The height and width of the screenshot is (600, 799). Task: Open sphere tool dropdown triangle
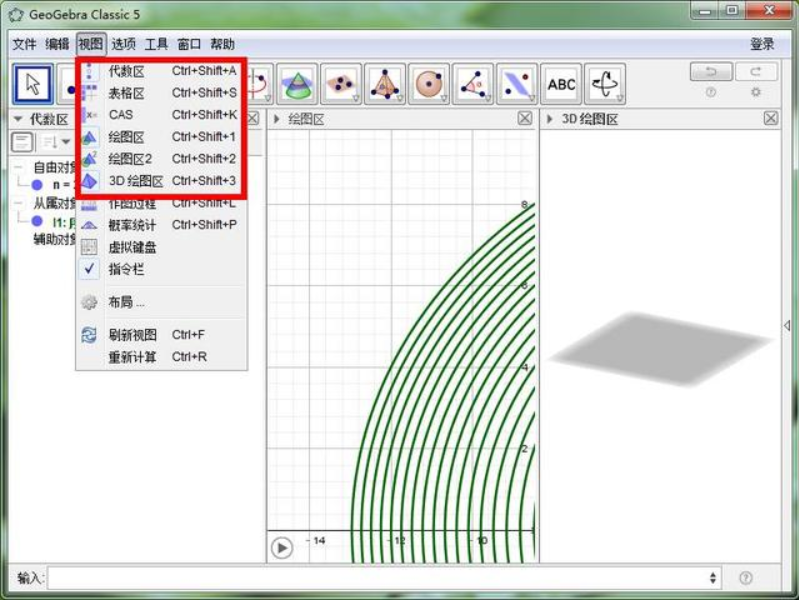pos(444,98)
